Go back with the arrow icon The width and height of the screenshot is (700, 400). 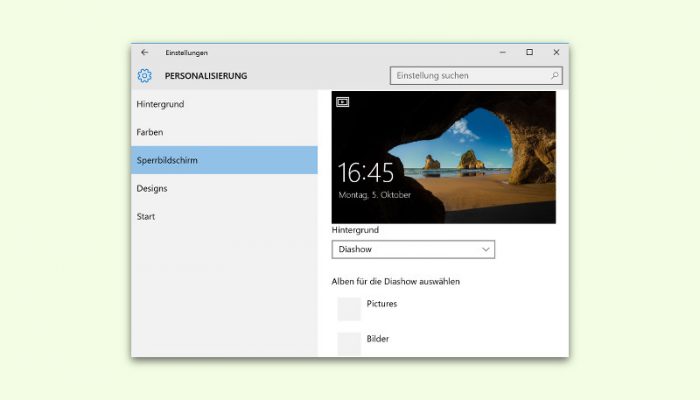click(144, 52)
